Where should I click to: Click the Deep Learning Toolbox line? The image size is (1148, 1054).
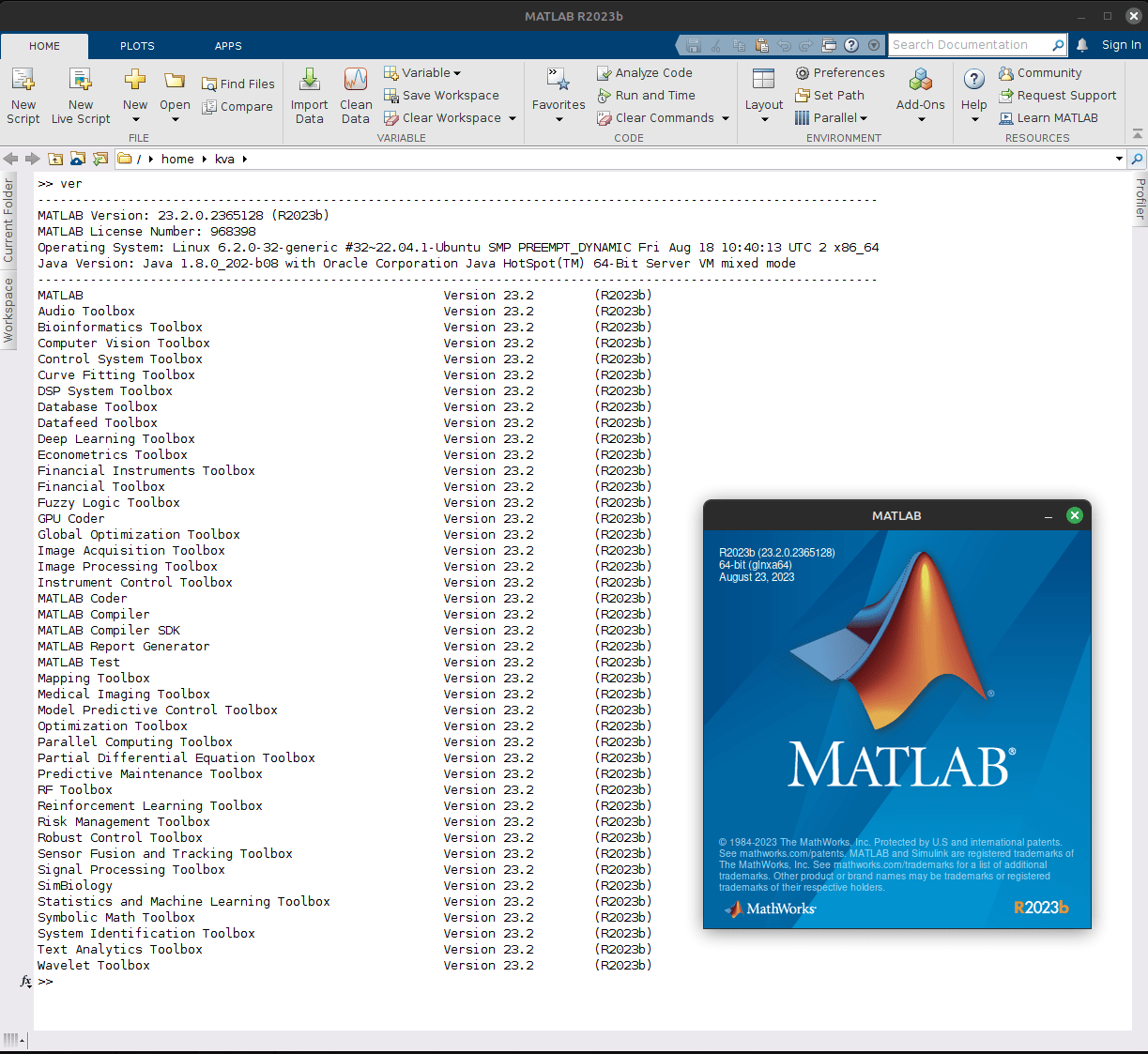point(344,438)
